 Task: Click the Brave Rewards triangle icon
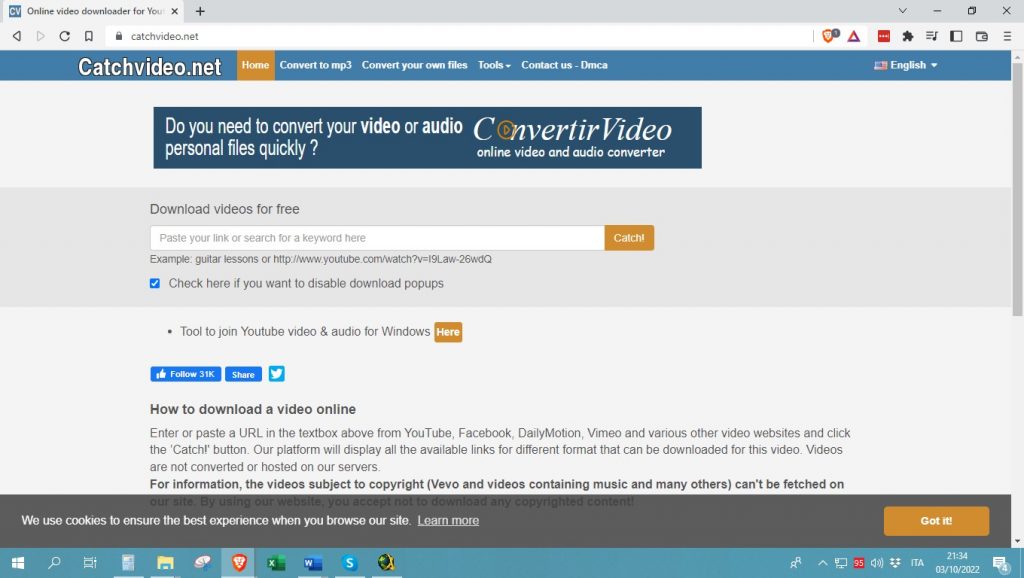[x=855, y=37]
